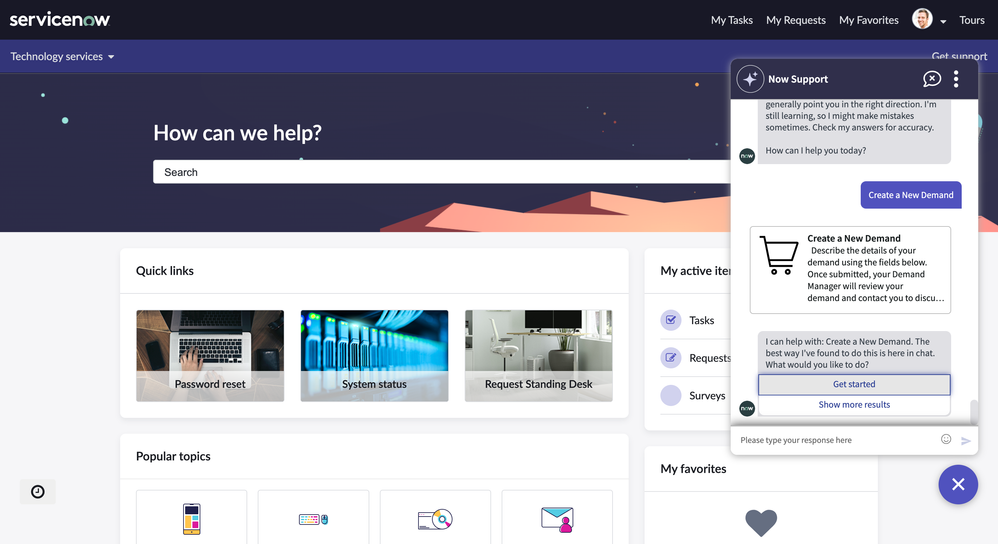The width and height of the screenshot is (998, 544).
Task: Expand the Technology services dropdown
Action: click(x=62, y=57)
